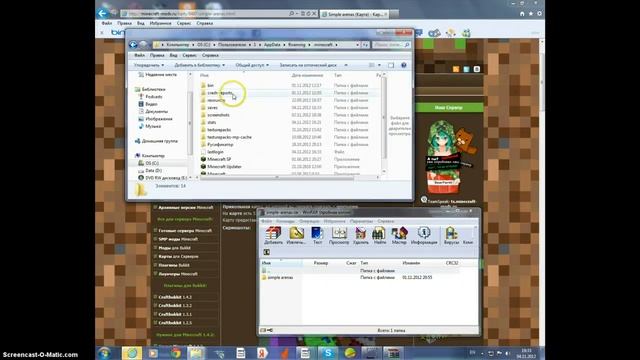Image resolution: width=640 pixels, height=360 pixels.
Task: Select crash-reports folder in Explorer
Action: pos(220,93)
